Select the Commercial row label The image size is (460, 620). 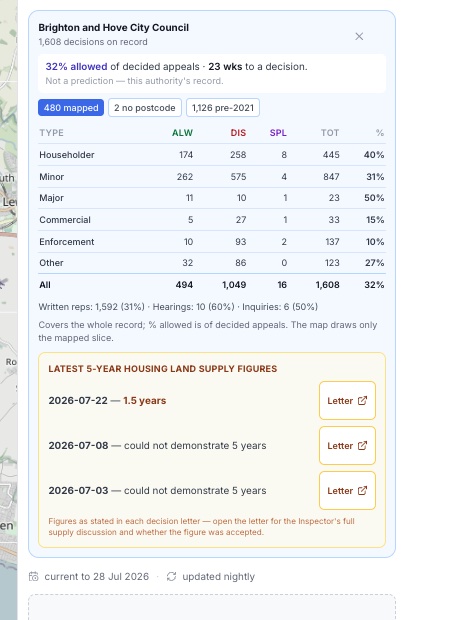(65, 220)
